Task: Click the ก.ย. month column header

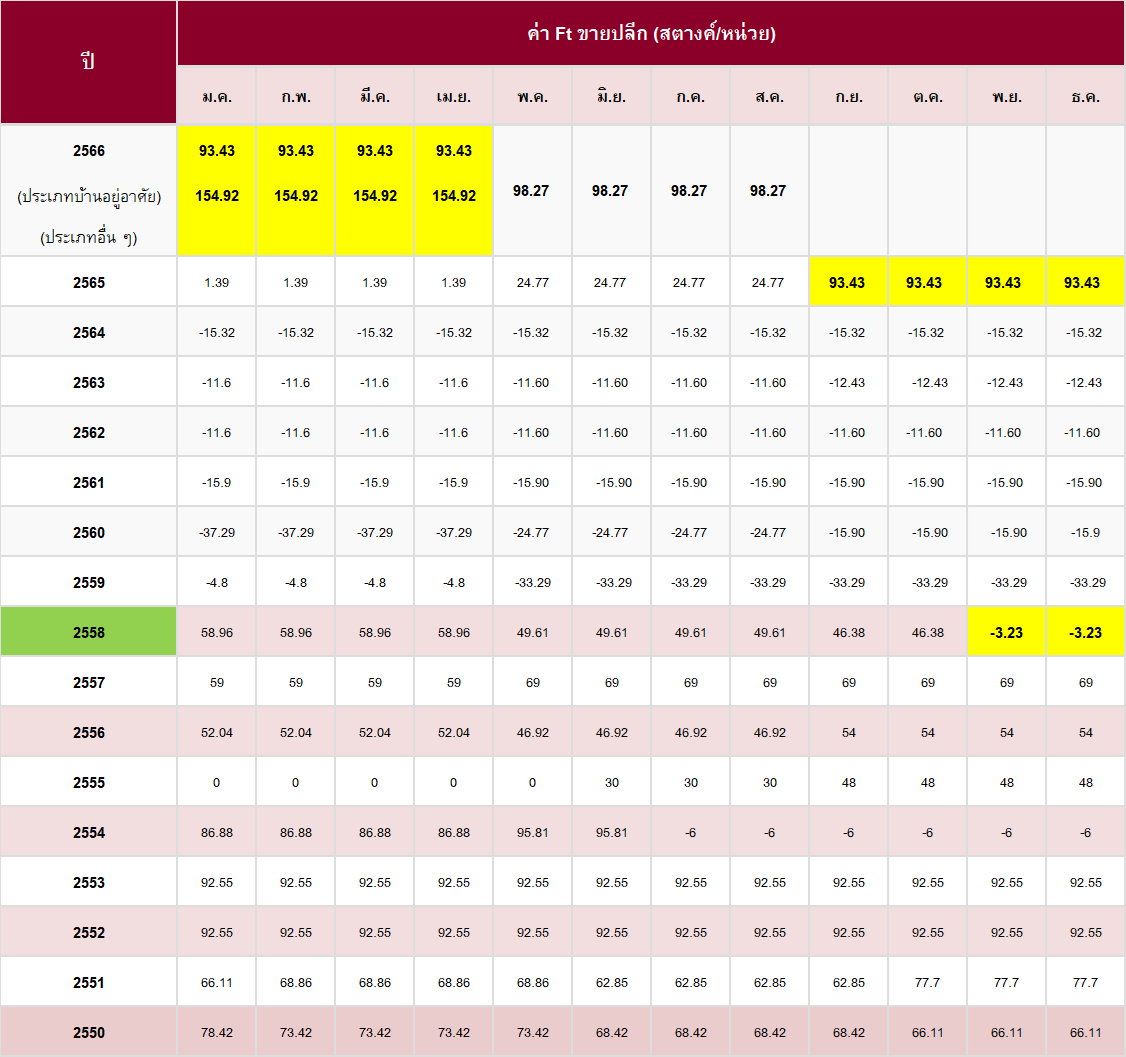Action: coord(848,97)
